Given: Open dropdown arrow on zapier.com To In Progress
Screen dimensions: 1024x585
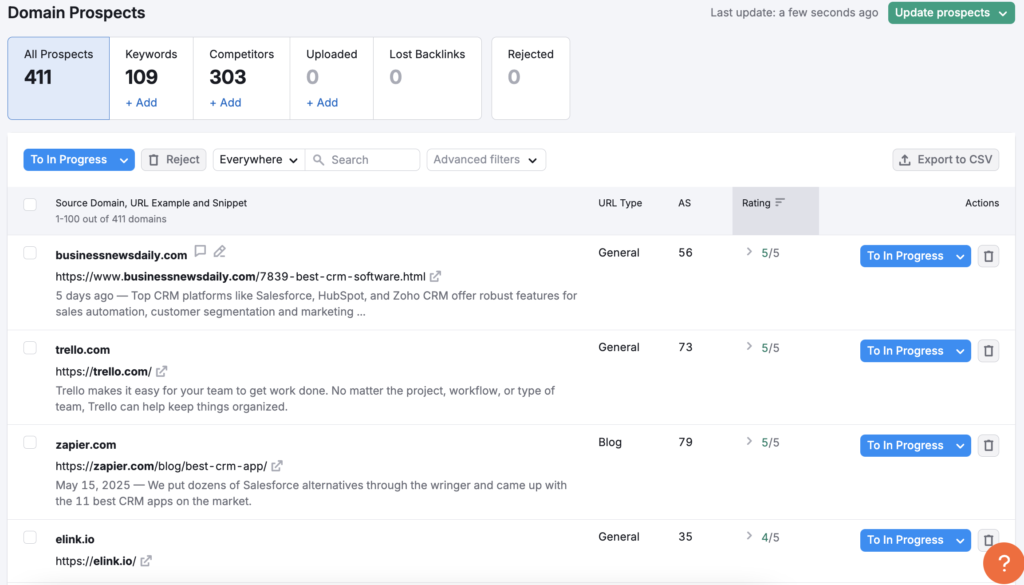Looking at the screenshot, I should click(960, 445).
